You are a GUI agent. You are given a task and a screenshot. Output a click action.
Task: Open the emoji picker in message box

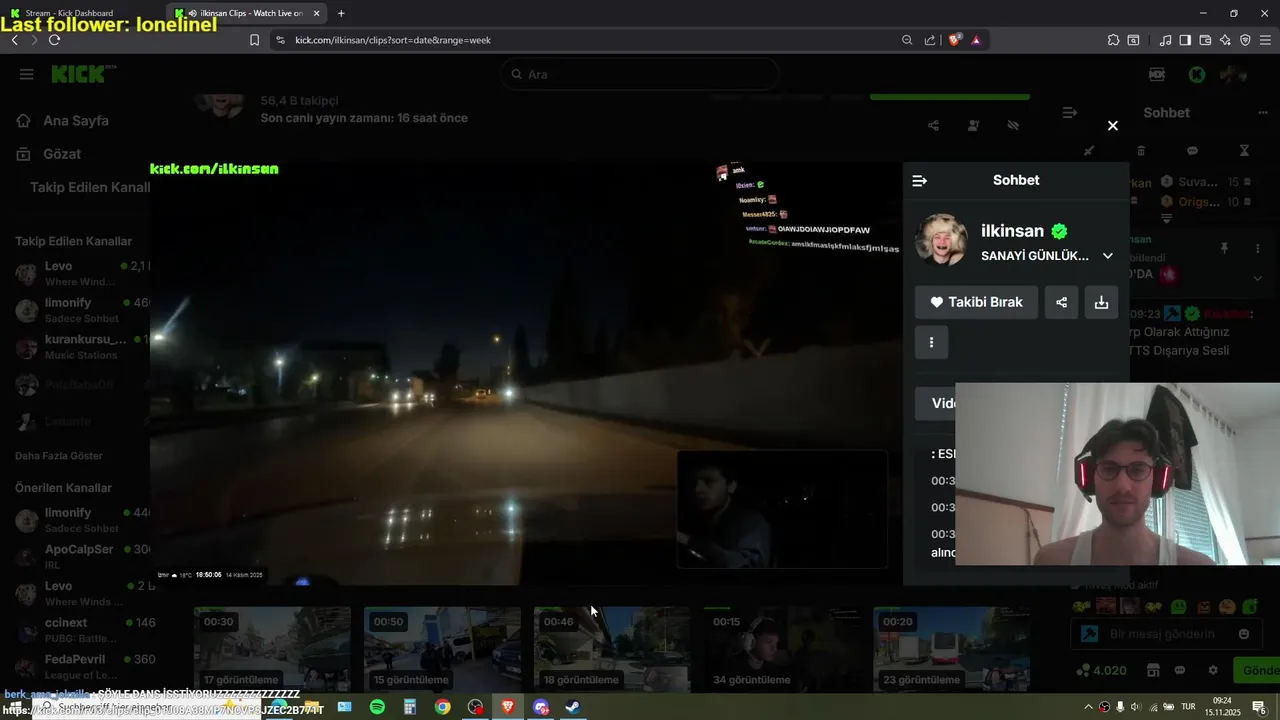pos(1244,634)
